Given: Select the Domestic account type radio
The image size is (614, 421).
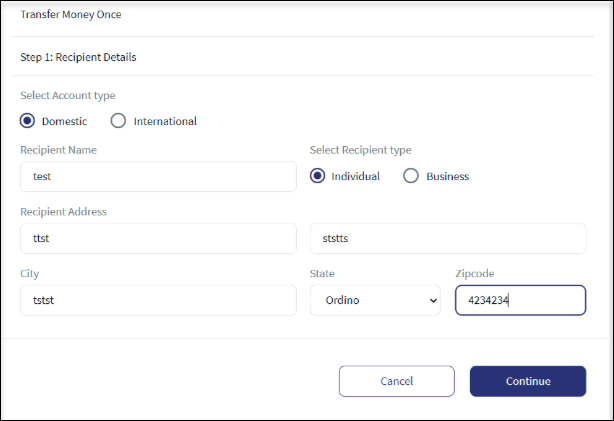Looking at the screenshot, I should pyautogui.click(x=27, y=121).
